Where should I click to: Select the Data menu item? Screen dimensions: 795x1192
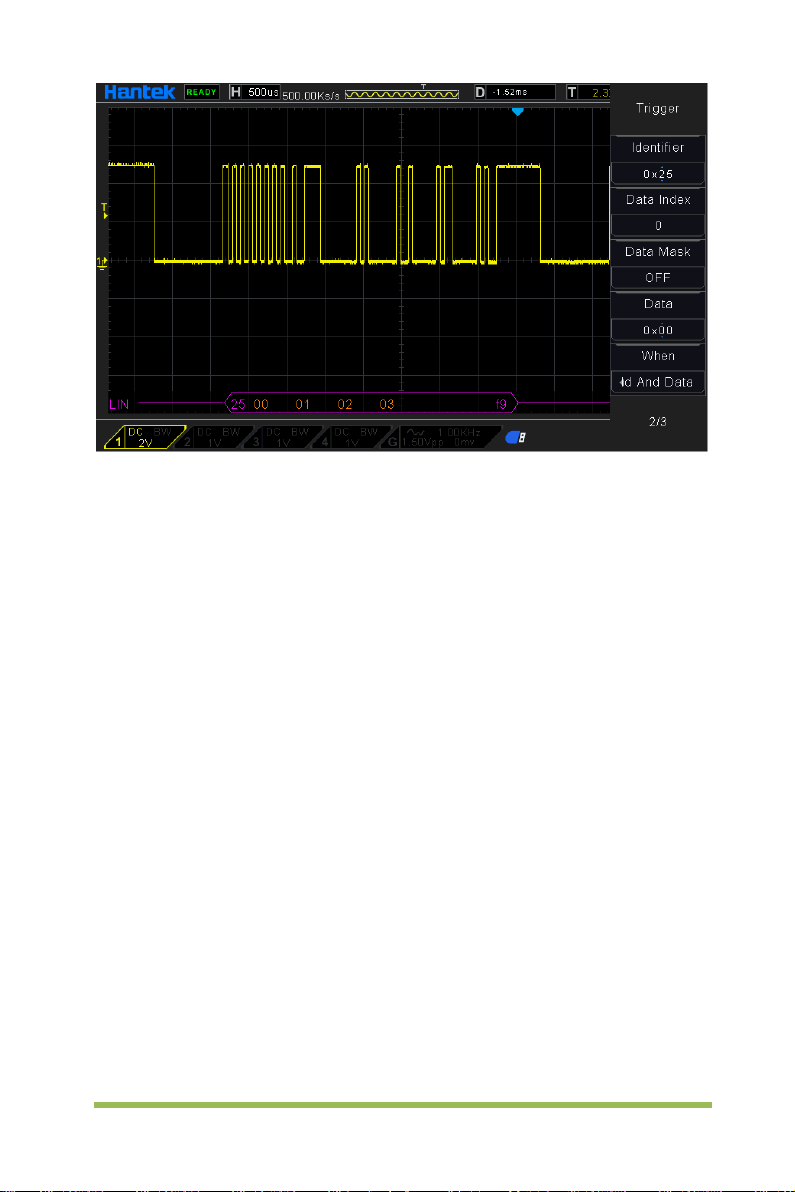coord(658,304)
